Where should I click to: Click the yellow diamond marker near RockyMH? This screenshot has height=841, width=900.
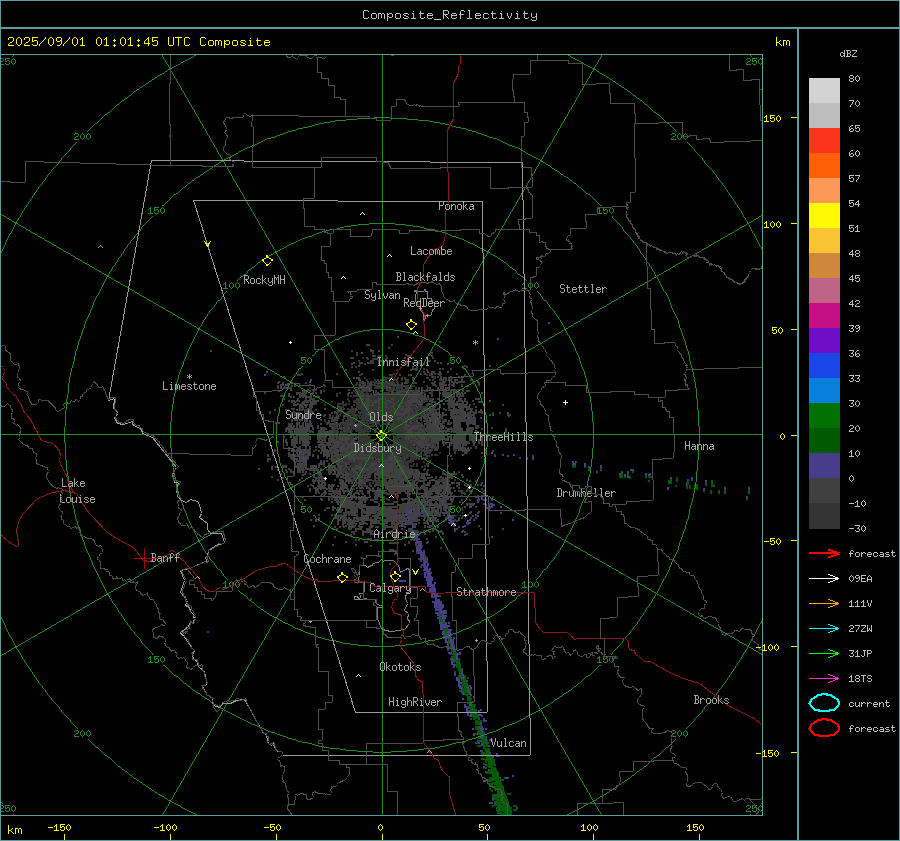coord(267,261)
